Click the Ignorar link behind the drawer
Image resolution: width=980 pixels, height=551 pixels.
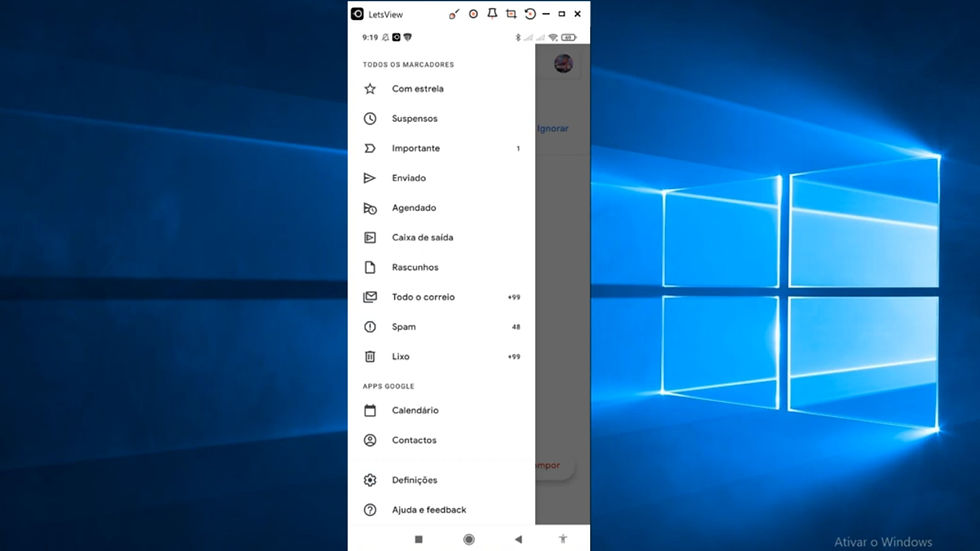(x=552, y=128)
